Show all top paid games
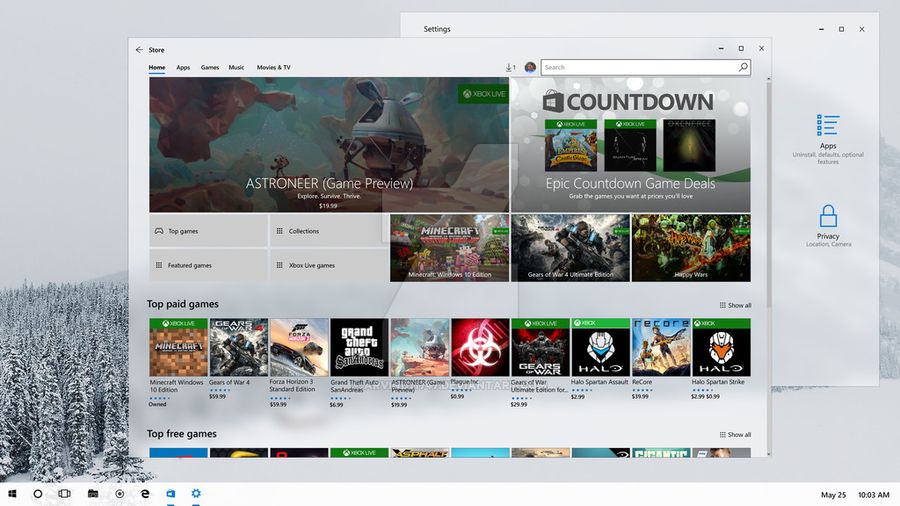Viewport: 900px width, 506px height. 735,305
